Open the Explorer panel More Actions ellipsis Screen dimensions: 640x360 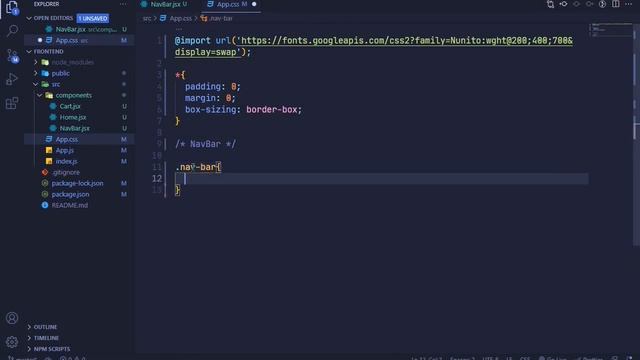click(x=123, y=4)
